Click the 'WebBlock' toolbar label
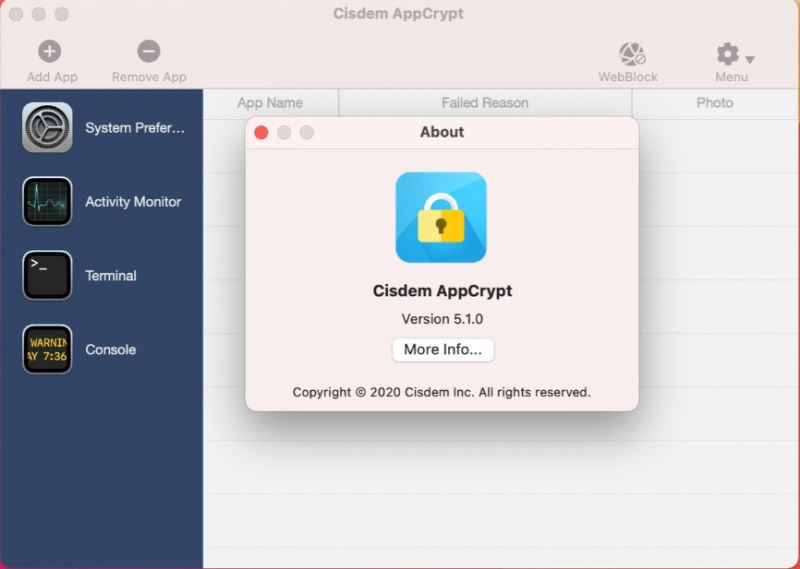Image resolution: width=800 pixels, height=569 pixels. 628,77
